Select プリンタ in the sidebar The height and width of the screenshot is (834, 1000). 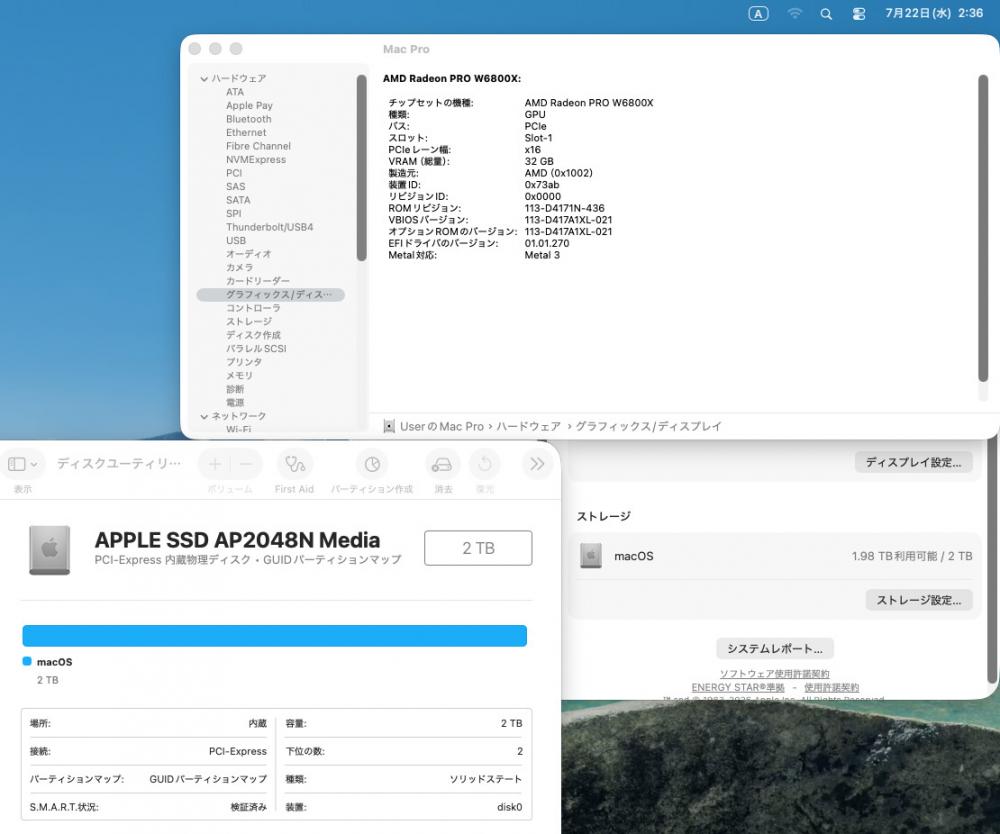pyautogui.click(x=244, y=362)
